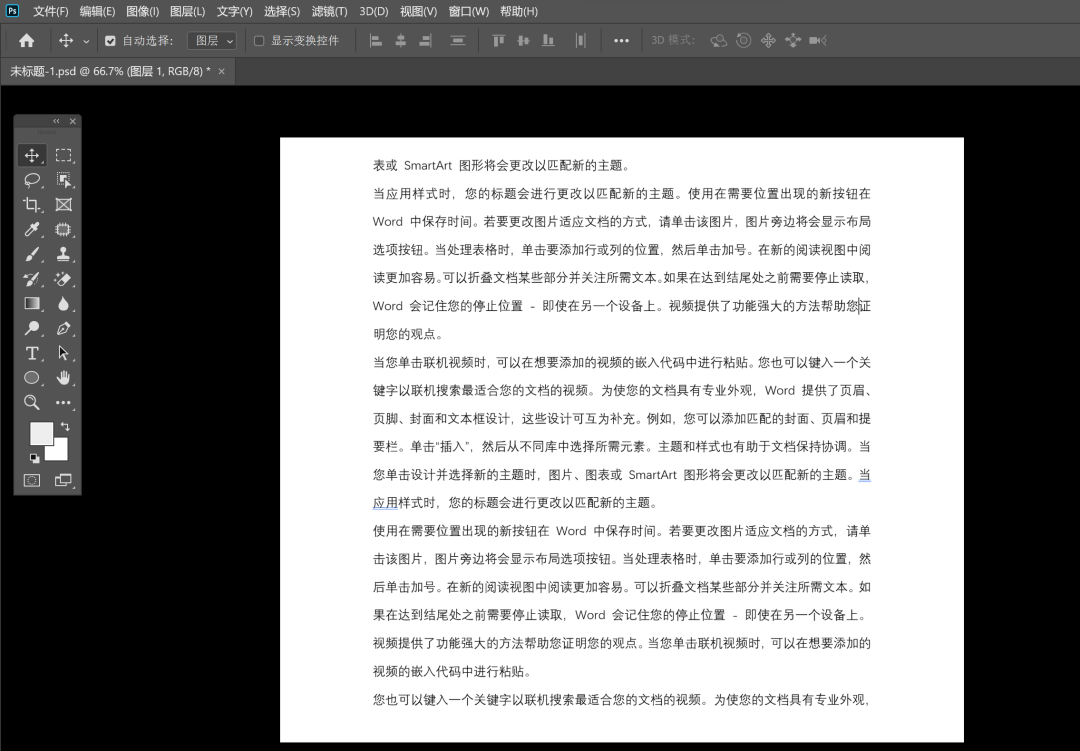1080x751 pixels.
Task: Select the Eyedropper tool
Action: (32, 229)
